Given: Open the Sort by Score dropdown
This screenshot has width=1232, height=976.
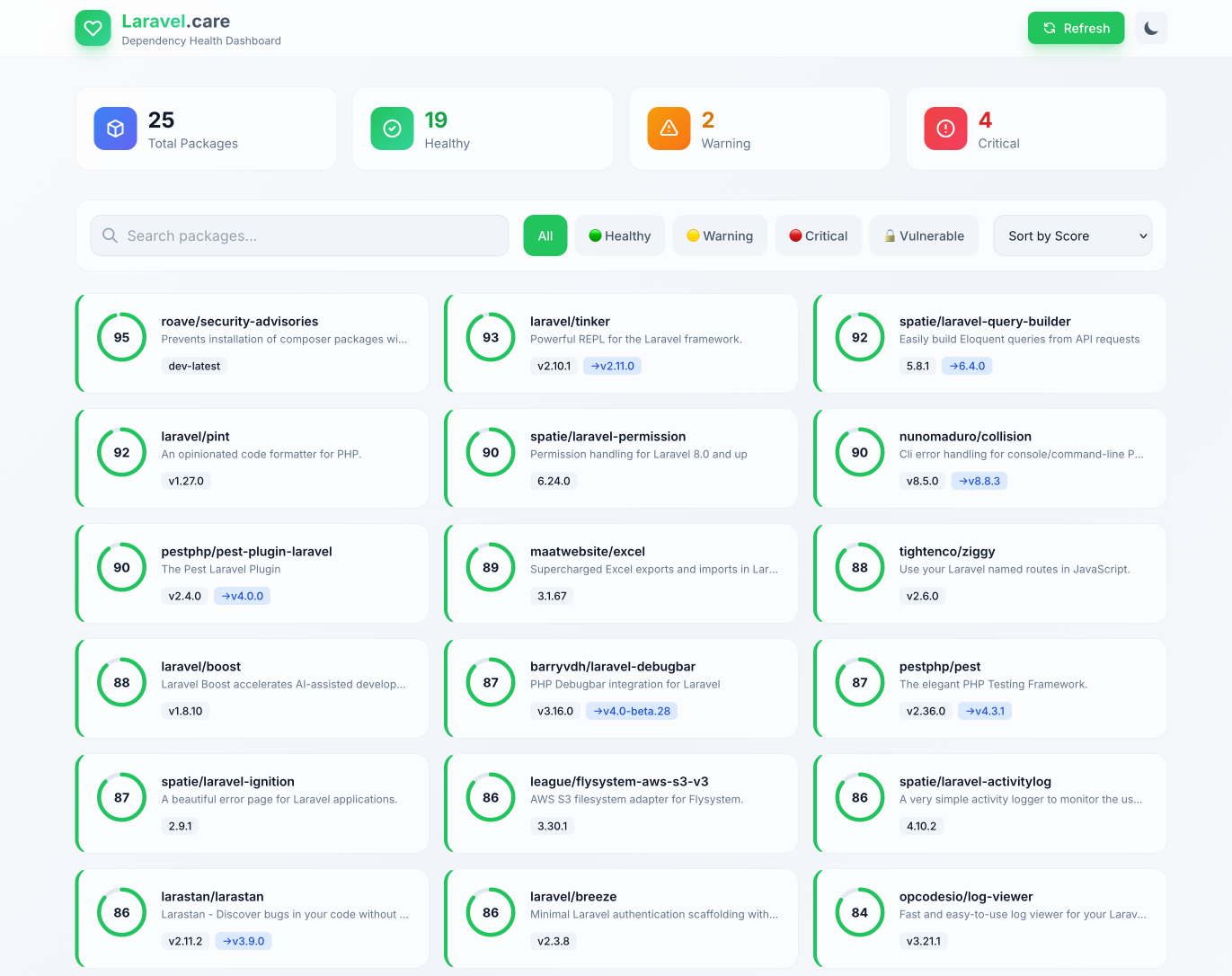Looking at the screenshot, I should 1073,235.
